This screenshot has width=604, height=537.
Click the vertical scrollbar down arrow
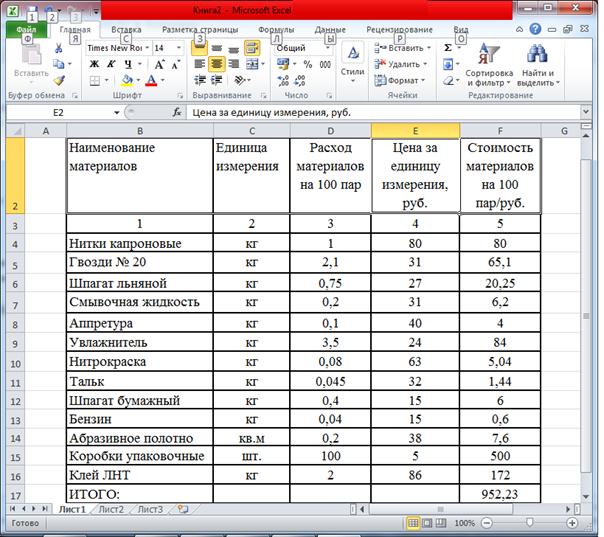pyautogui.click(x=586, y=497)
